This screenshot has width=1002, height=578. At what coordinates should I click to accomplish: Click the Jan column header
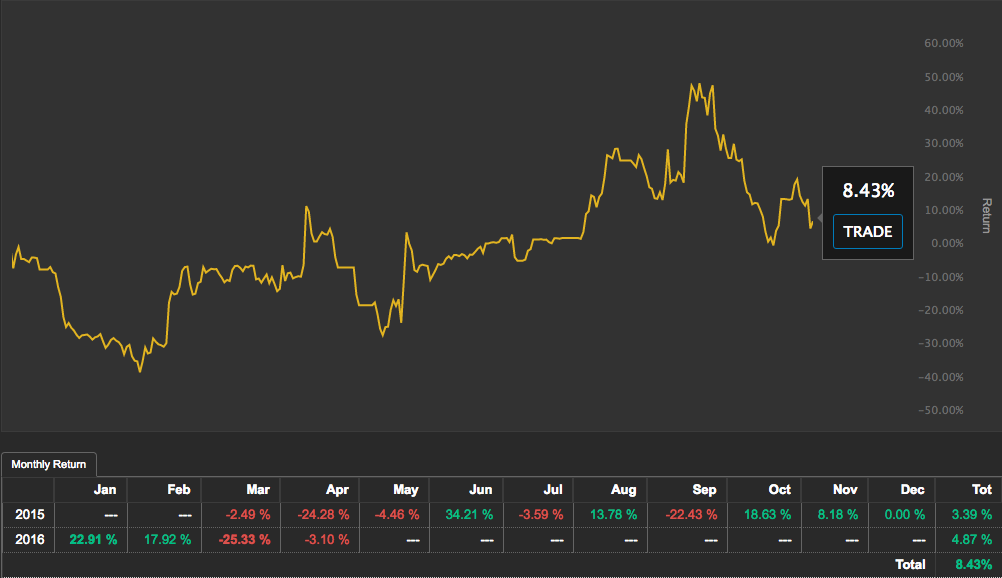(105, 490)
